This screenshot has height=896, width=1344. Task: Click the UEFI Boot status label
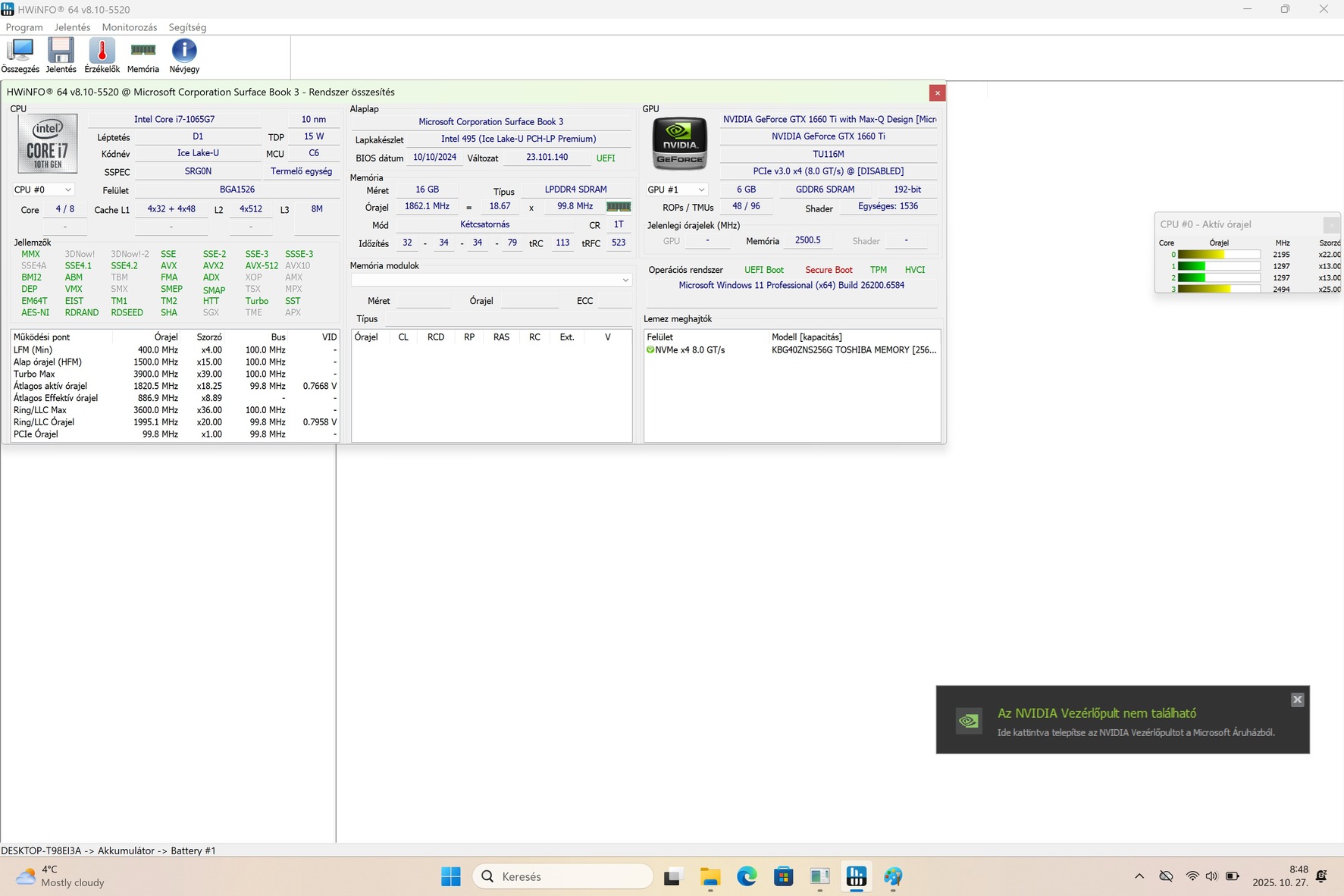[x=764, y=270]
